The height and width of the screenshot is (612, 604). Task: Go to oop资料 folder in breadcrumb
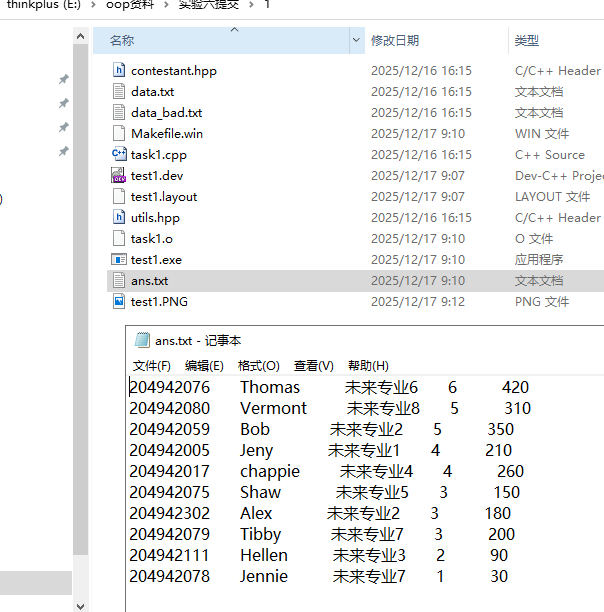tap(130, 5)
